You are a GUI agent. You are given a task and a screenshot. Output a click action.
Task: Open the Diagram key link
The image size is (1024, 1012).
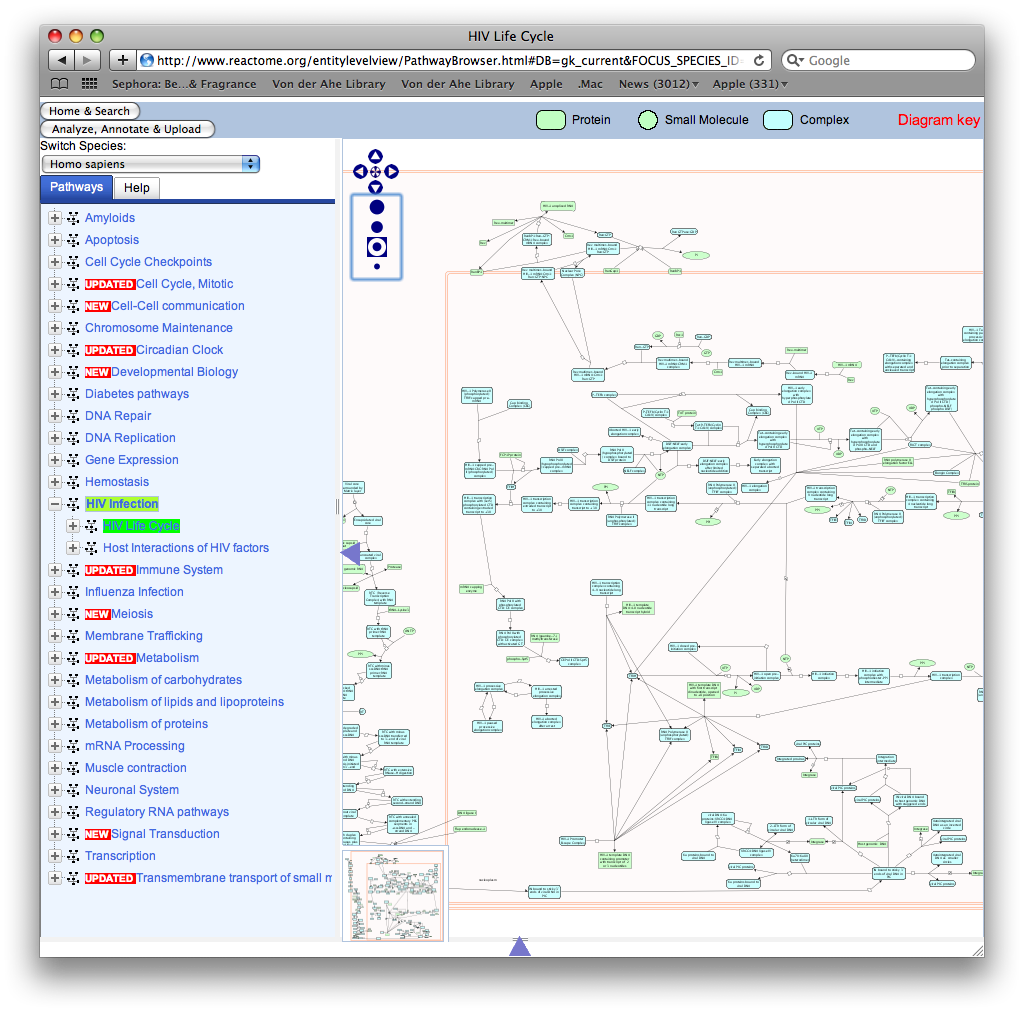938,120
